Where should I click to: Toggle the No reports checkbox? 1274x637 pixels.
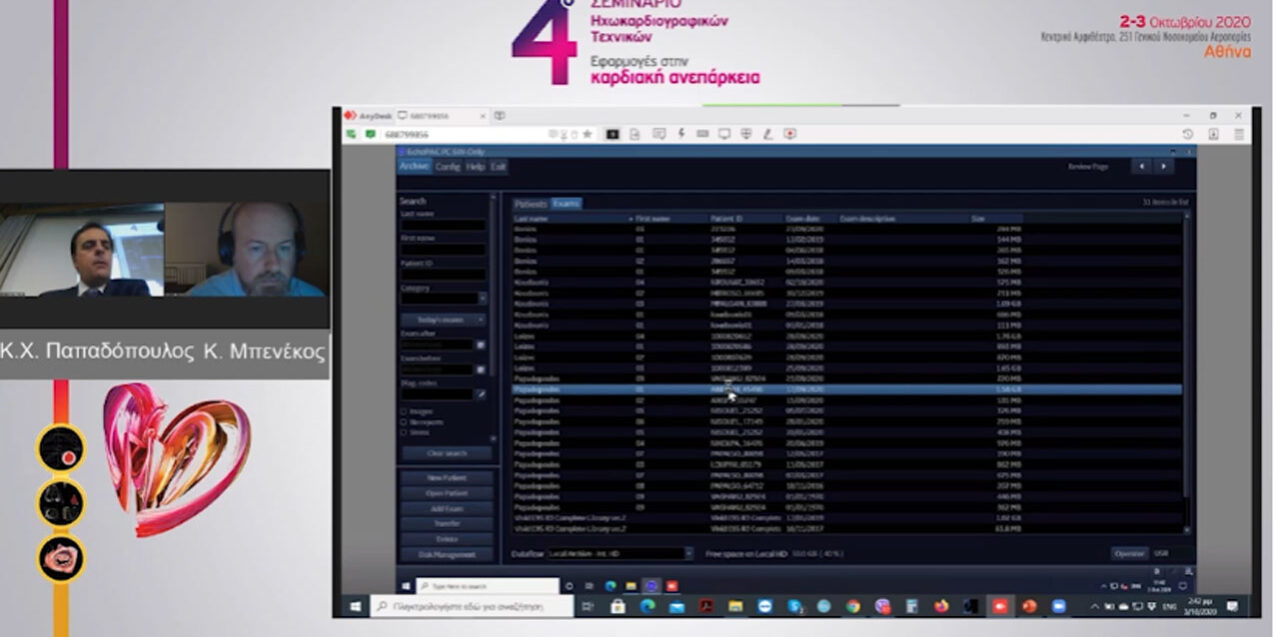404,422
